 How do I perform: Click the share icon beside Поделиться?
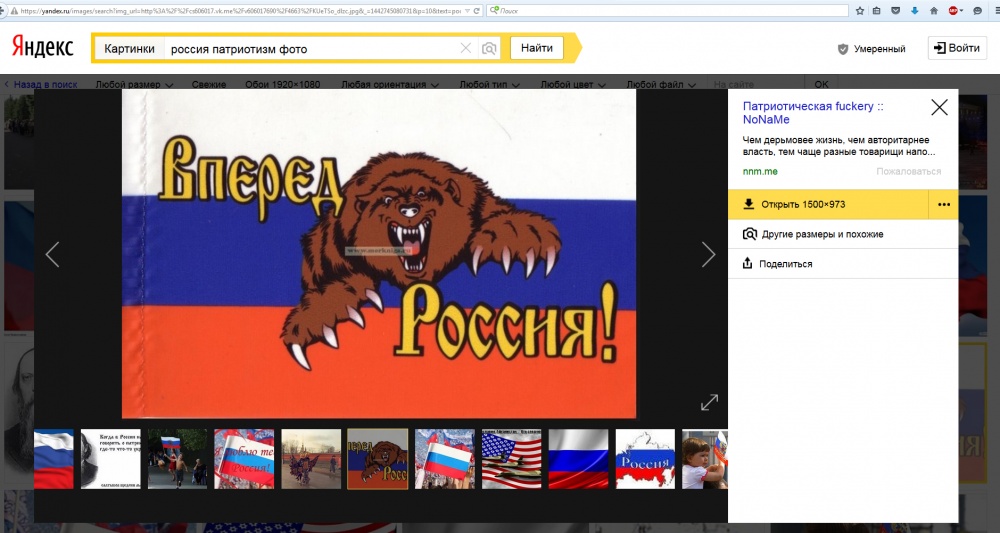tap(747, 263)
